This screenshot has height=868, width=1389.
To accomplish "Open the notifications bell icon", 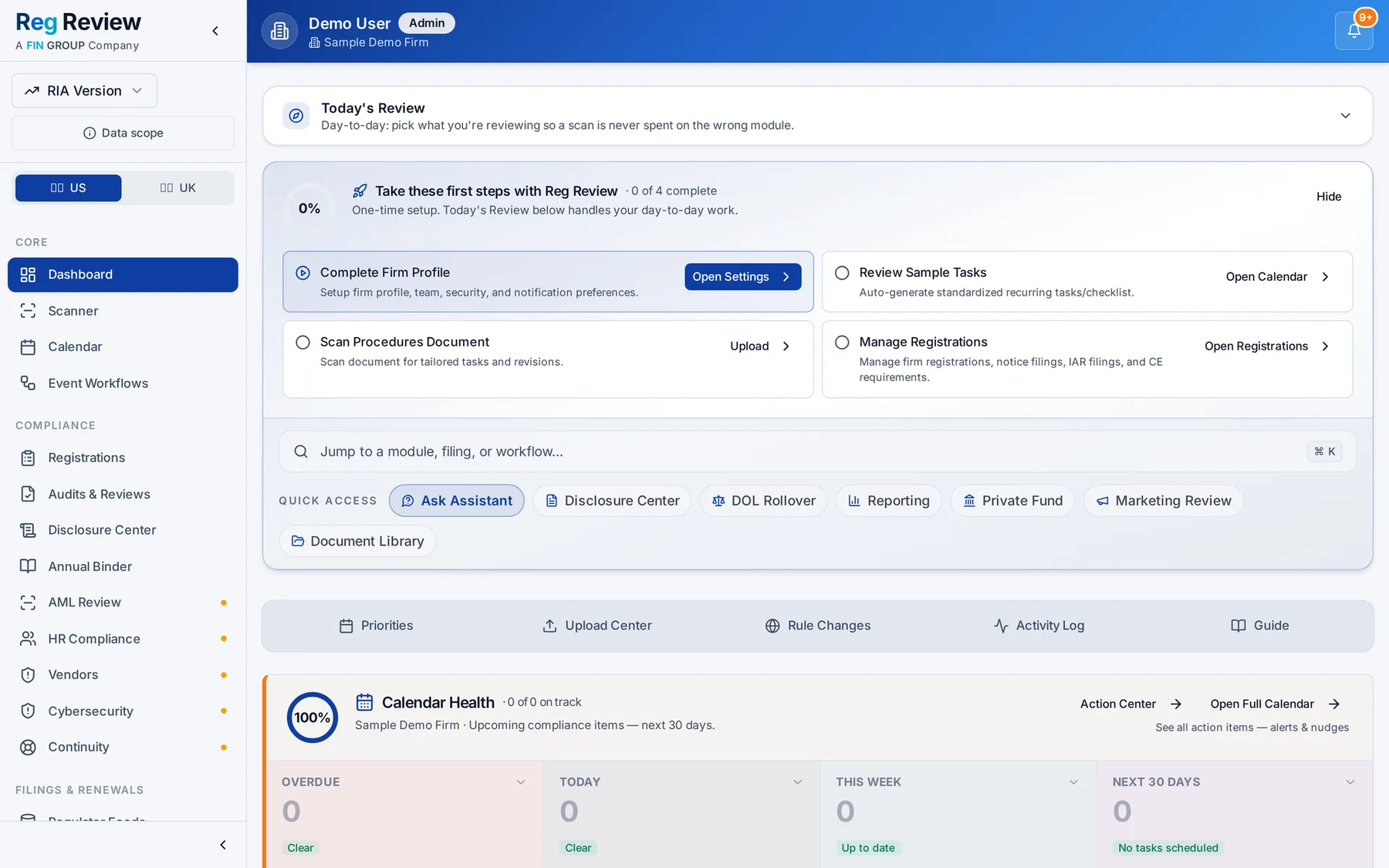I will 1354,31.
